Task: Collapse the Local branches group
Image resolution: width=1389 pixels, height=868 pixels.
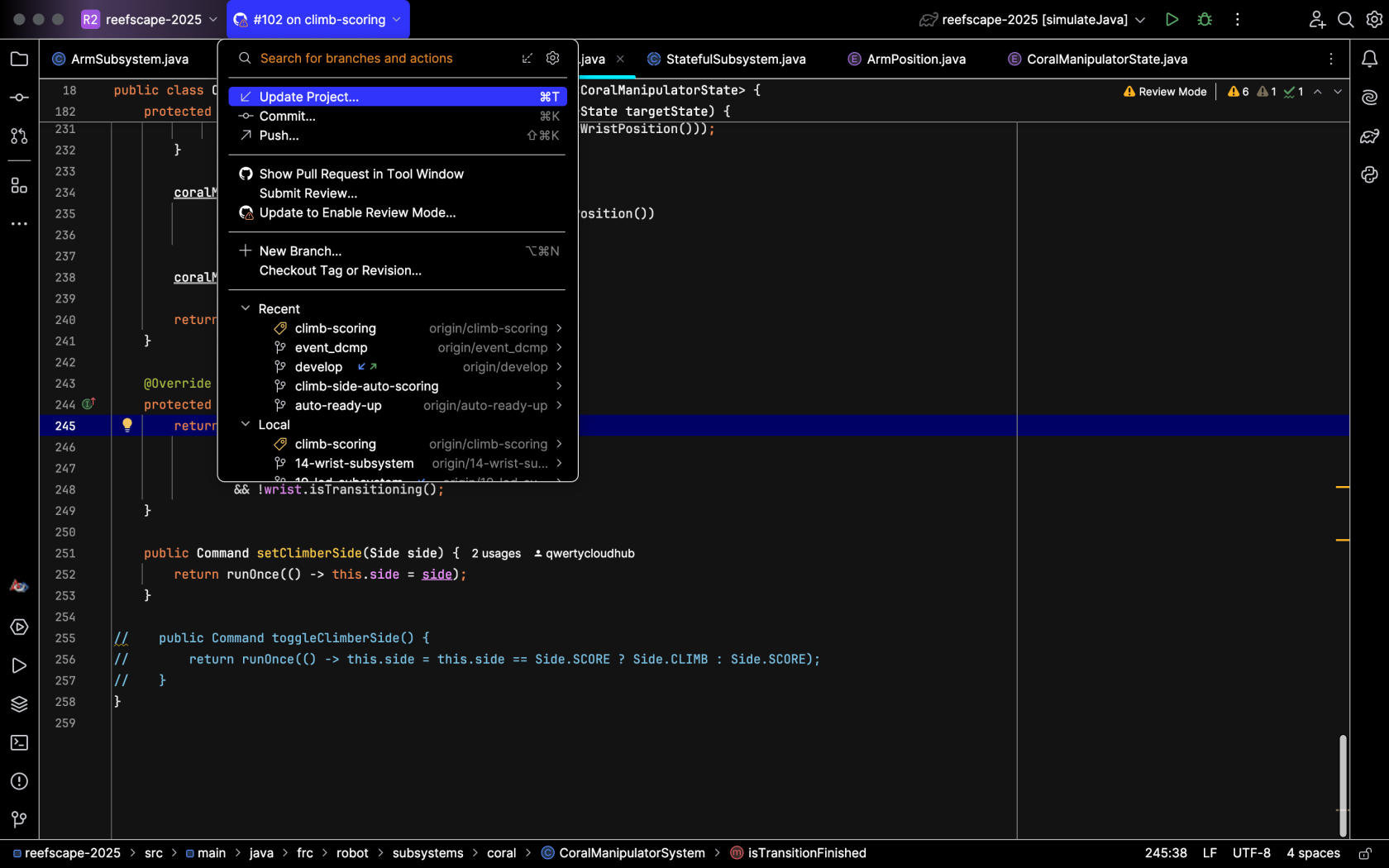Action: coord(246,424)
